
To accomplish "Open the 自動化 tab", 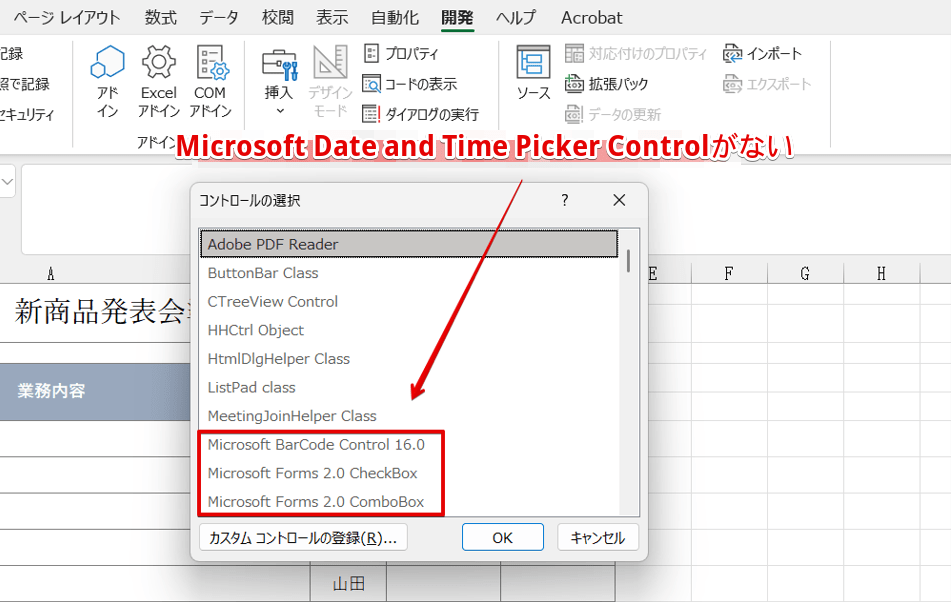I will [395, 18].
